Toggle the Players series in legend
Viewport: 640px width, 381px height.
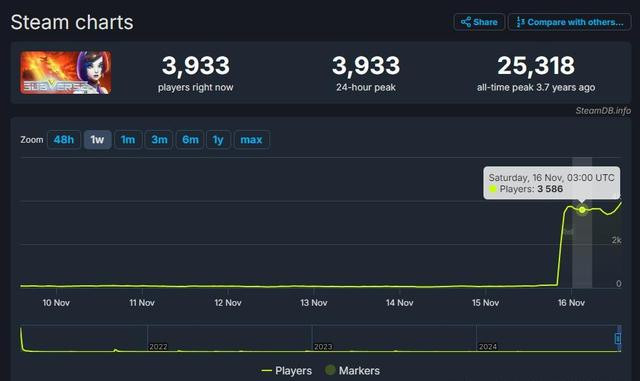287,371
